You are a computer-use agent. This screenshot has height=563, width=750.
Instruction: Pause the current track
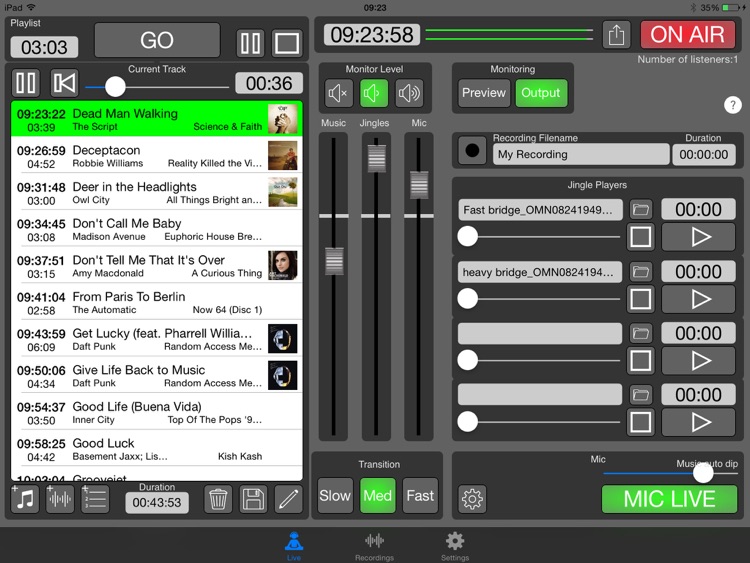[x=26, y=83]
